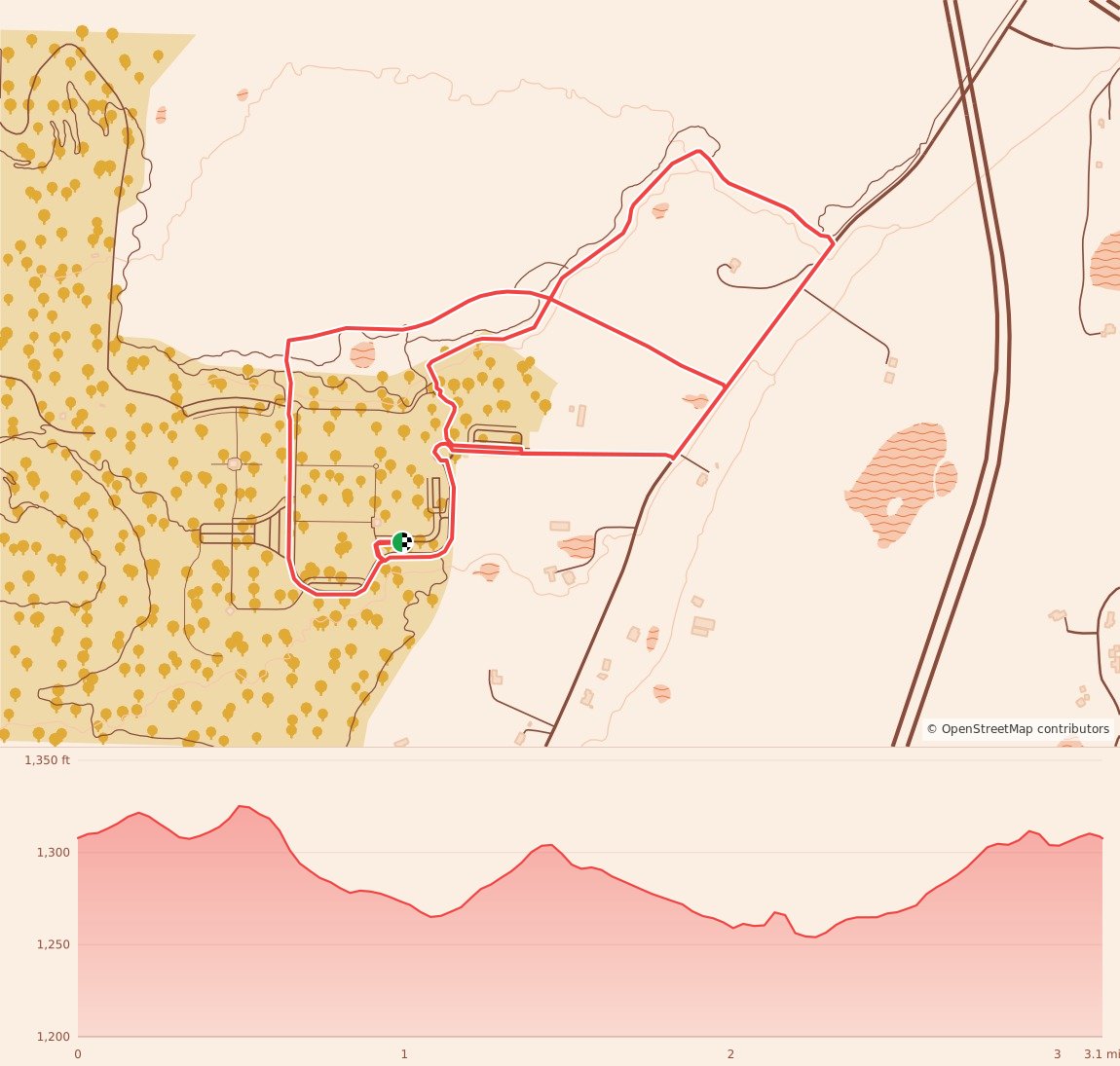Click the 1 mile distance tick label
The width and height of the screenshot is (1120, 1066).
pyautogui.click(x=404, y=1054)
